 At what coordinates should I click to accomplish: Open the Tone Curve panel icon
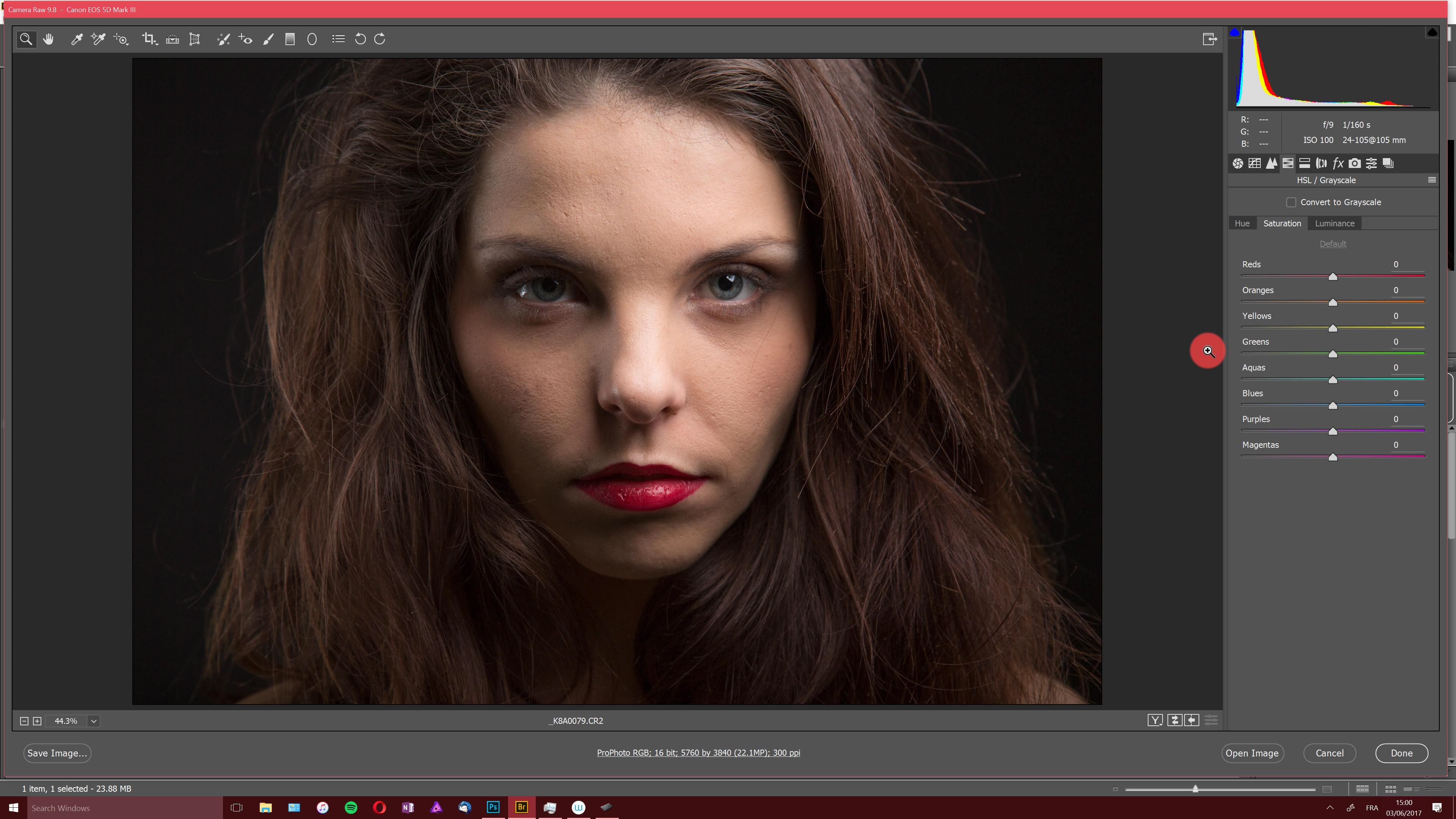pos(1254,163)
